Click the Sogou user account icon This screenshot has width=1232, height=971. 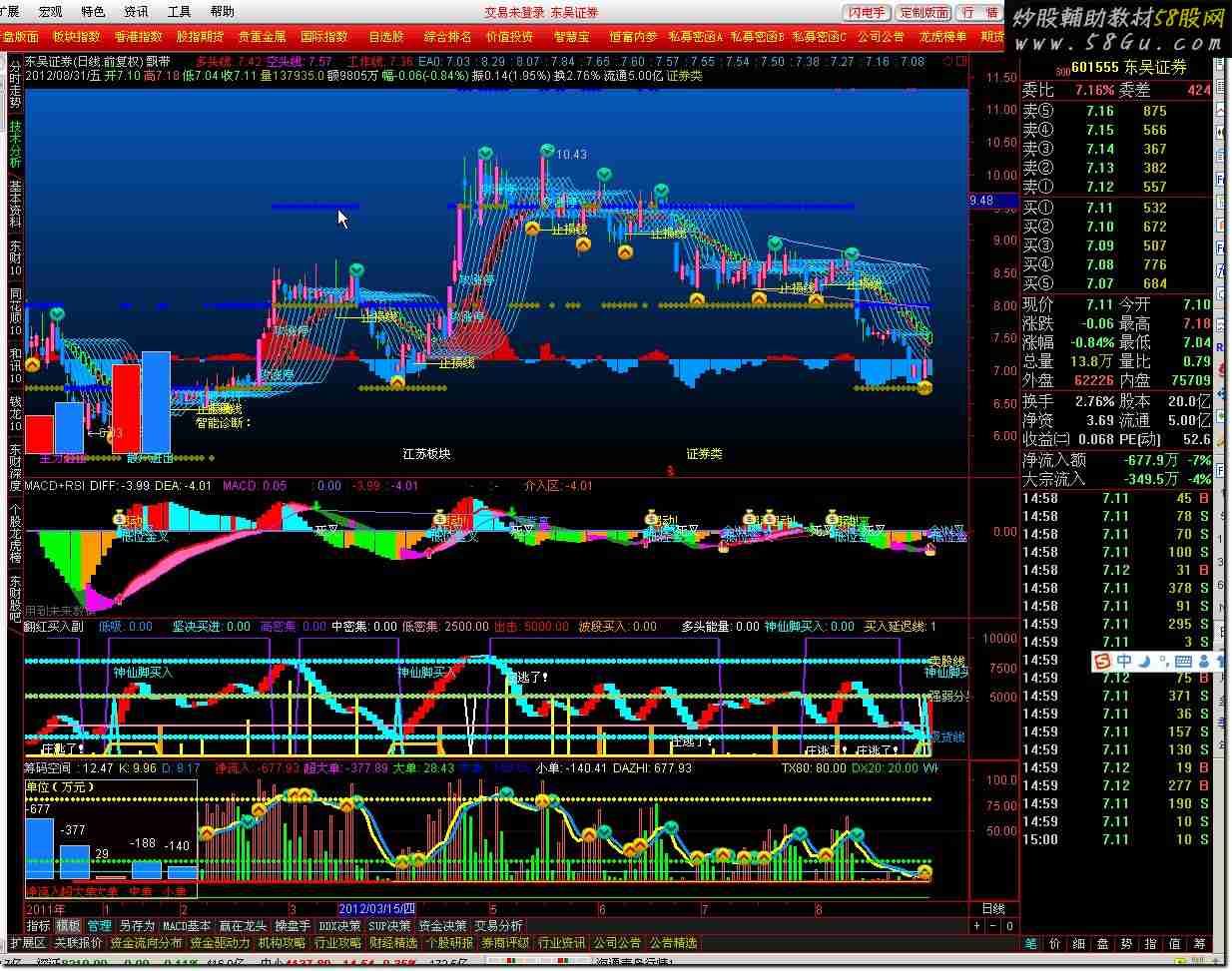tap(1203, 662)
